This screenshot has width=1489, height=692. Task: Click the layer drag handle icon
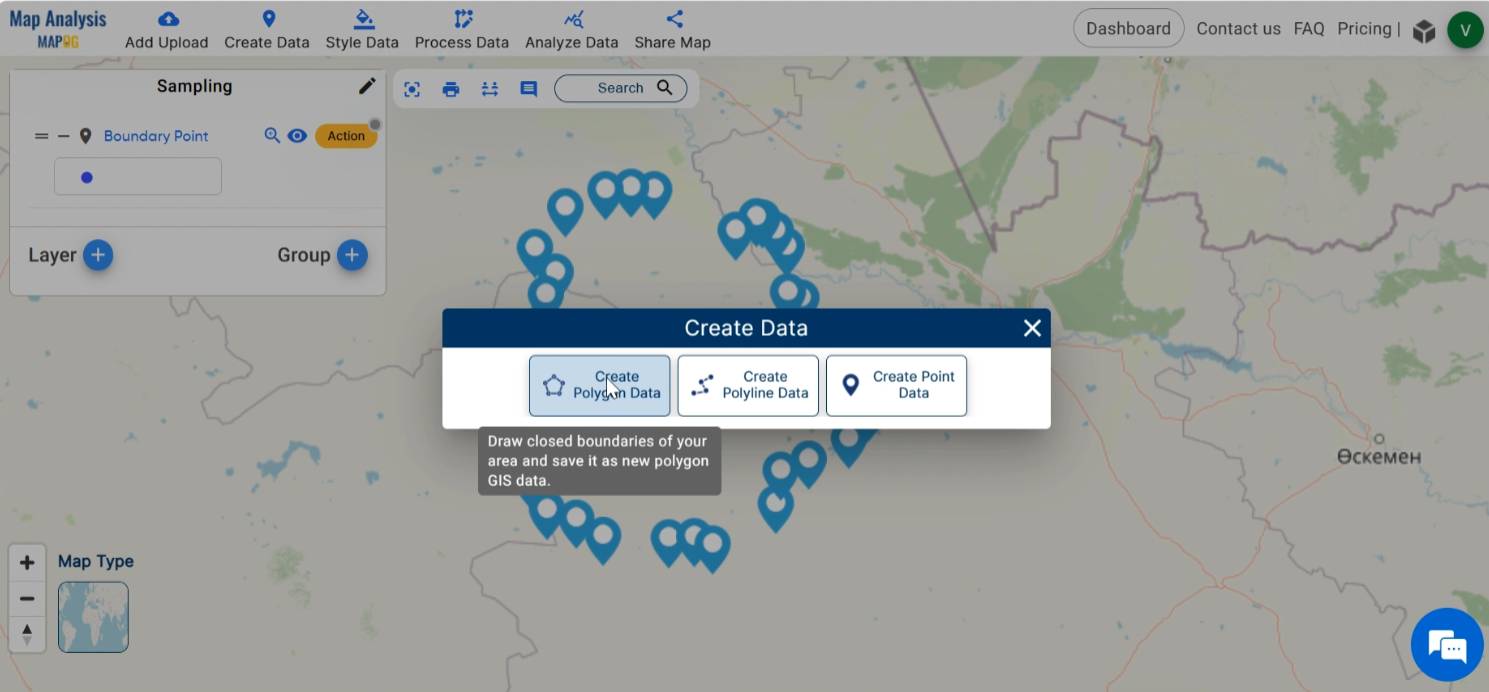41,136
